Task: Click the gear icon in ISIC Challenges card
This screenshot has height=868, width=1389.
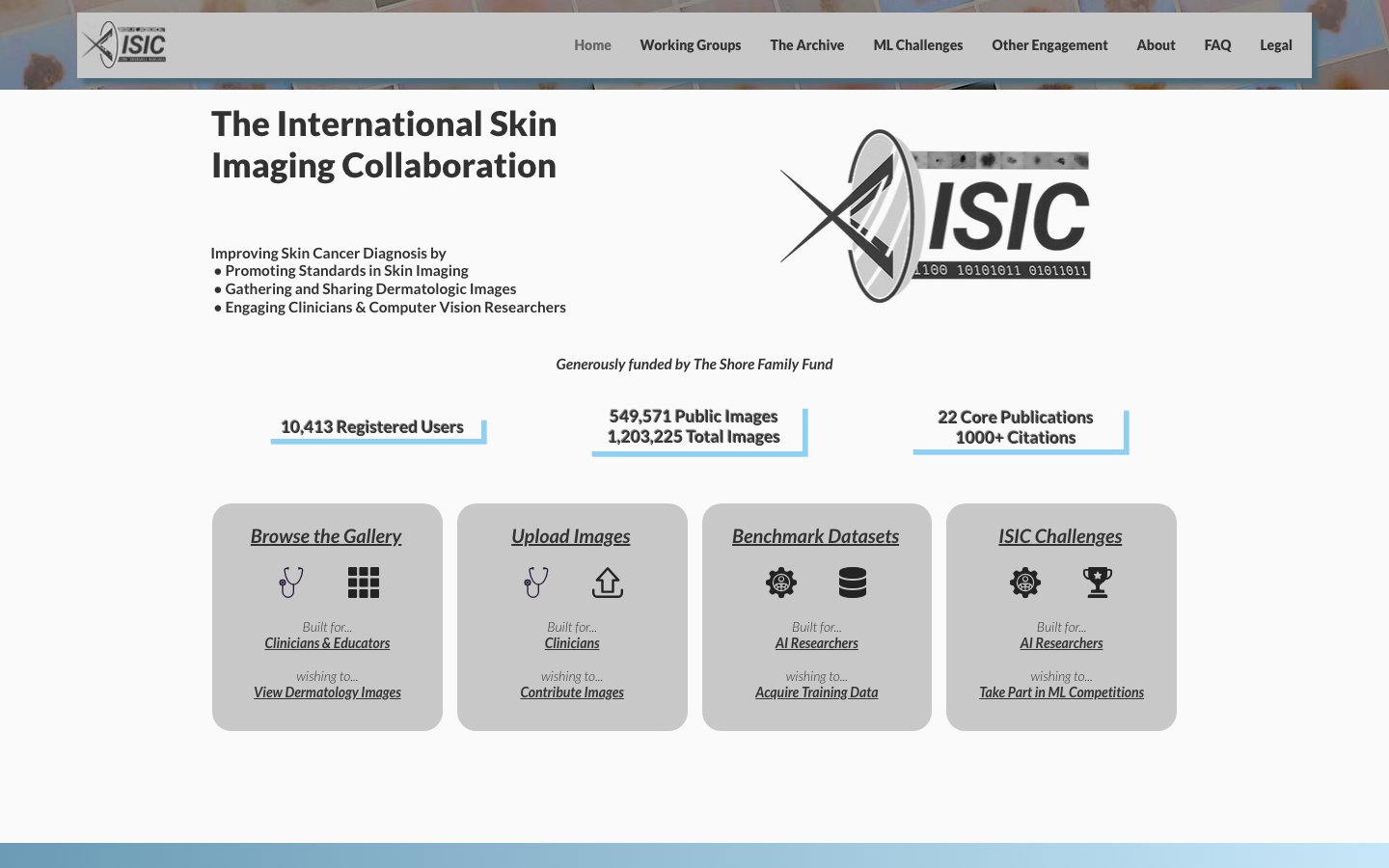Action: [x=1025, y=583]
